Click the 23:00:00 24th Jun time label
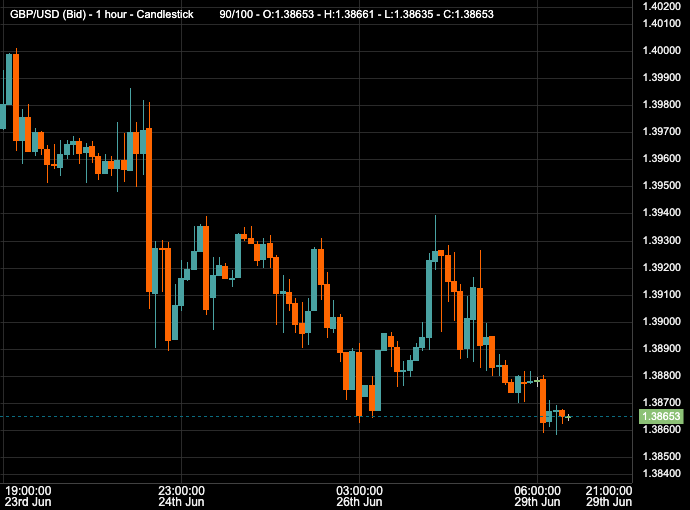This screenshot has height=510, width=690. [181, 496]
